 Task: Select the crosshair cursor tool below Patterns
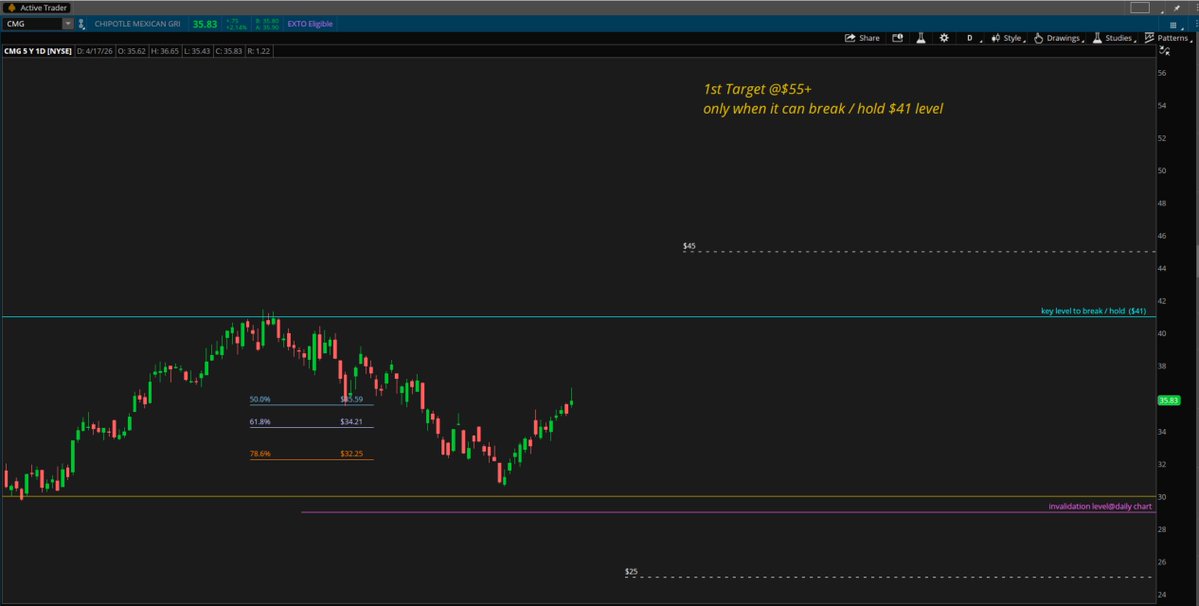(x=1164, y=51)
